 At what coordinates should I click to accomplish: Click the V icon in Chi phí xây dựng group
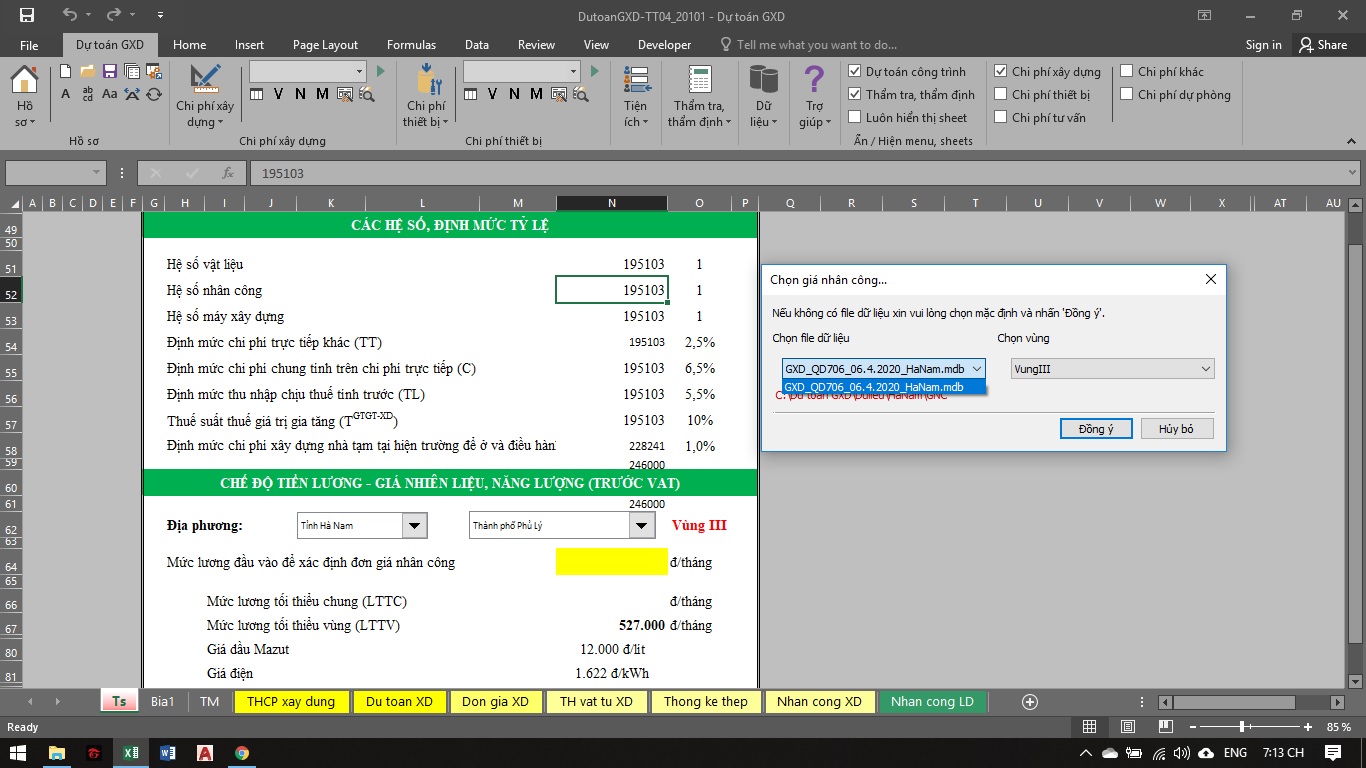point(278,94)
